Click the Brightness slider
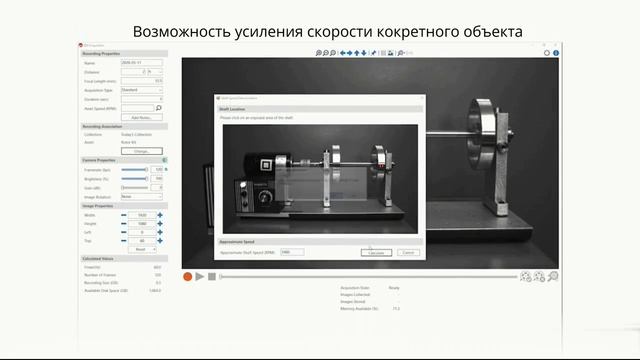This screenshot has height=360, width=640. (134, 179)
